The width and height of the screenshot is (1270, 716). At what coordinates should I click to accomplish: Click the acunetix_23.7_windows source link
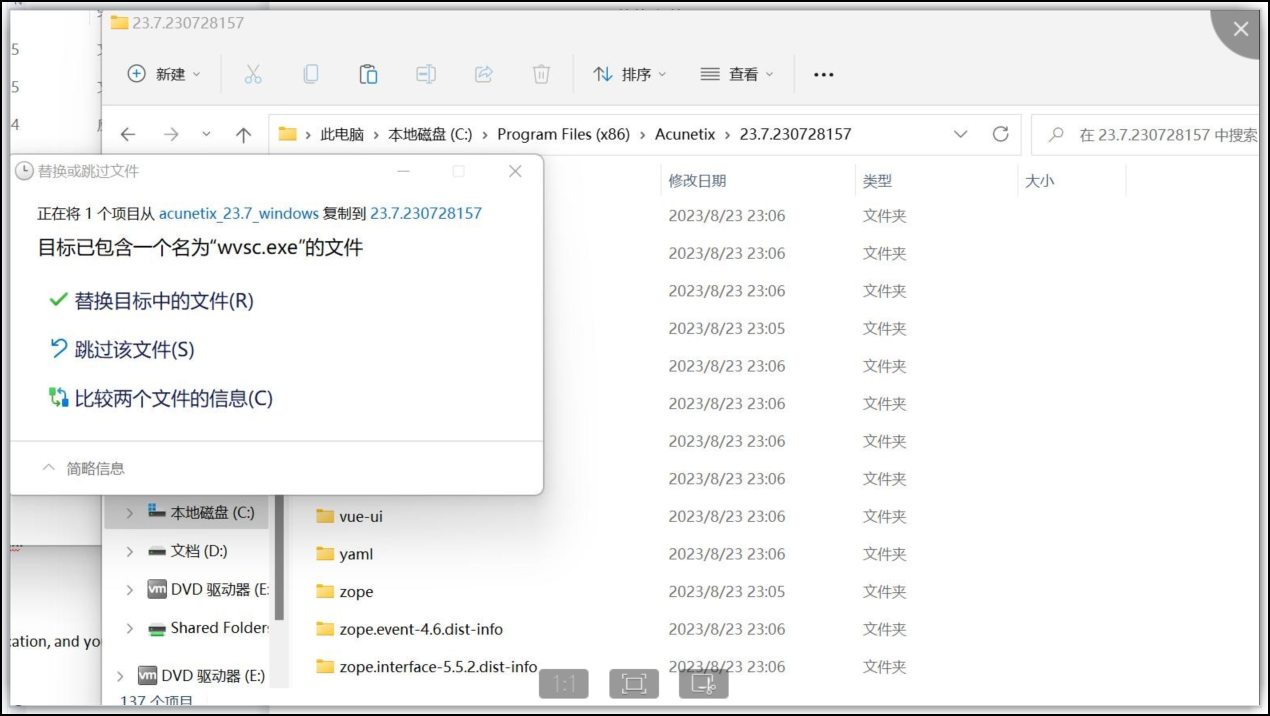coord(239,213)
